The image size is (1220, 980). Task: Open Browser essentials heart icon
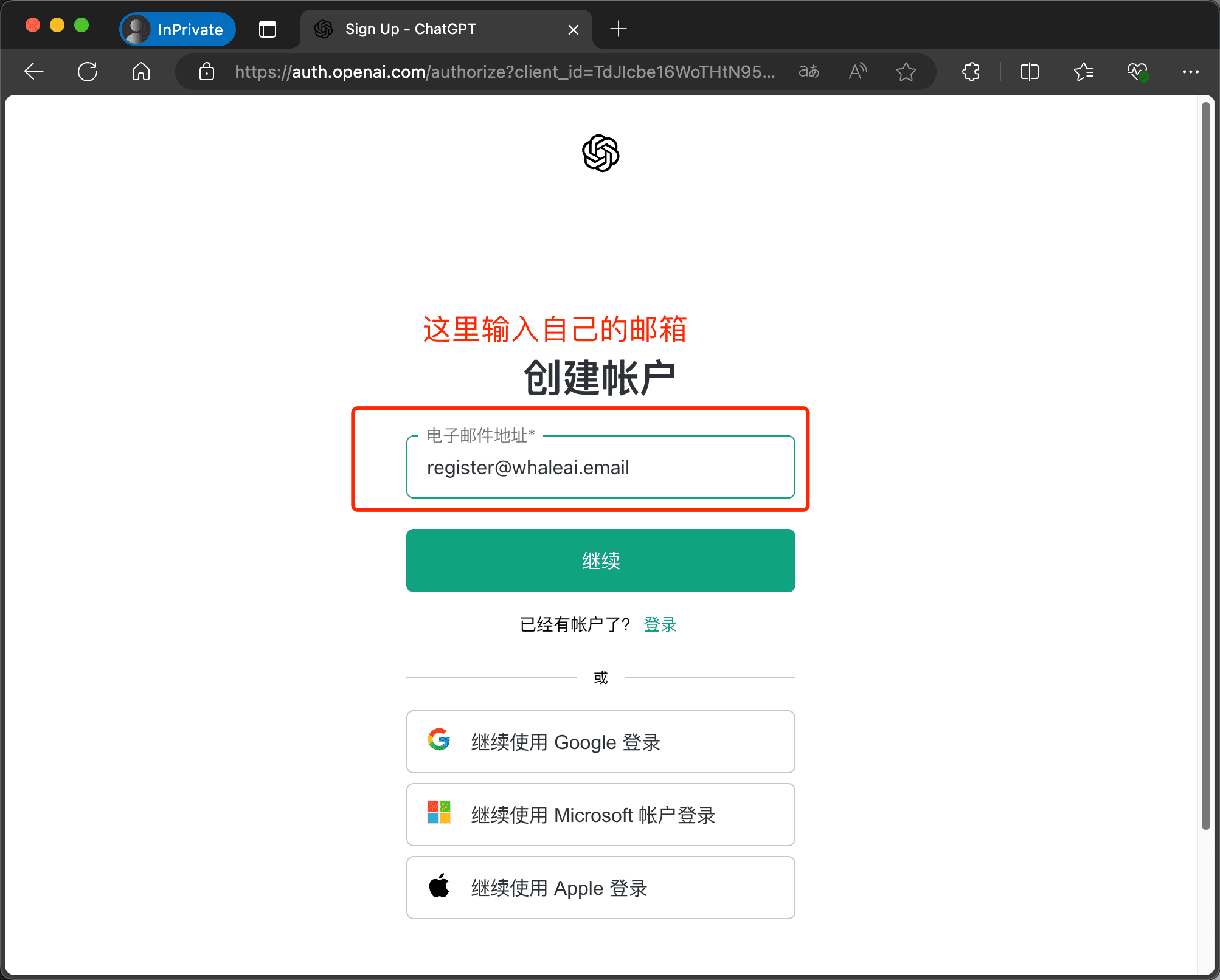click(x=1137, y=72)
